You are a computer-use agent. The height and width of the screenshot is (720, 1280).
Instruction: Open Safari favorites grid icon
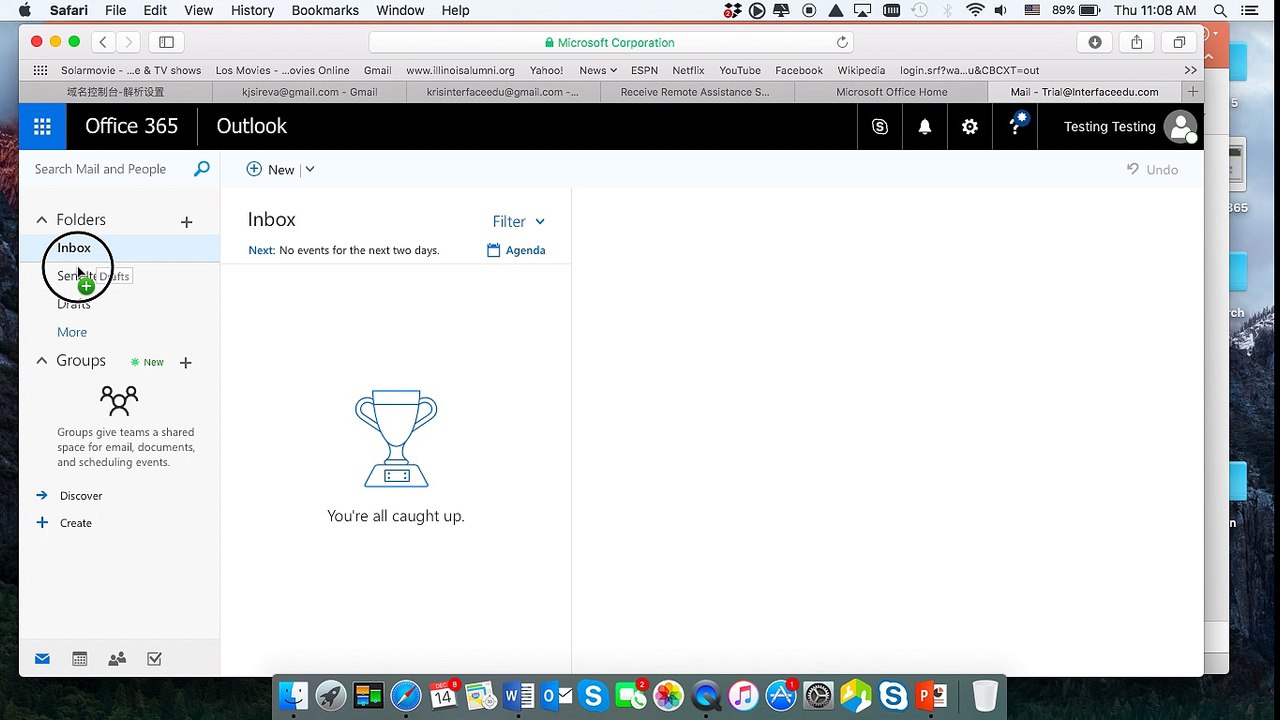pyautogui.click(x=40, y=70)
